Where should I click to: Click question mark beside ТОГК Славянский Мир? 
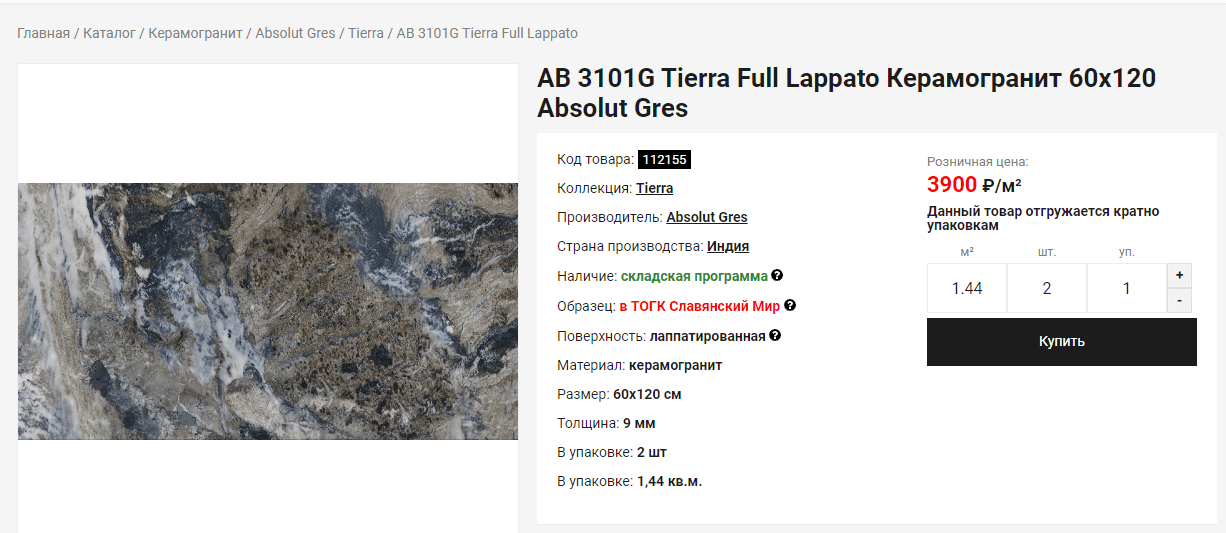tap(790, 305)
